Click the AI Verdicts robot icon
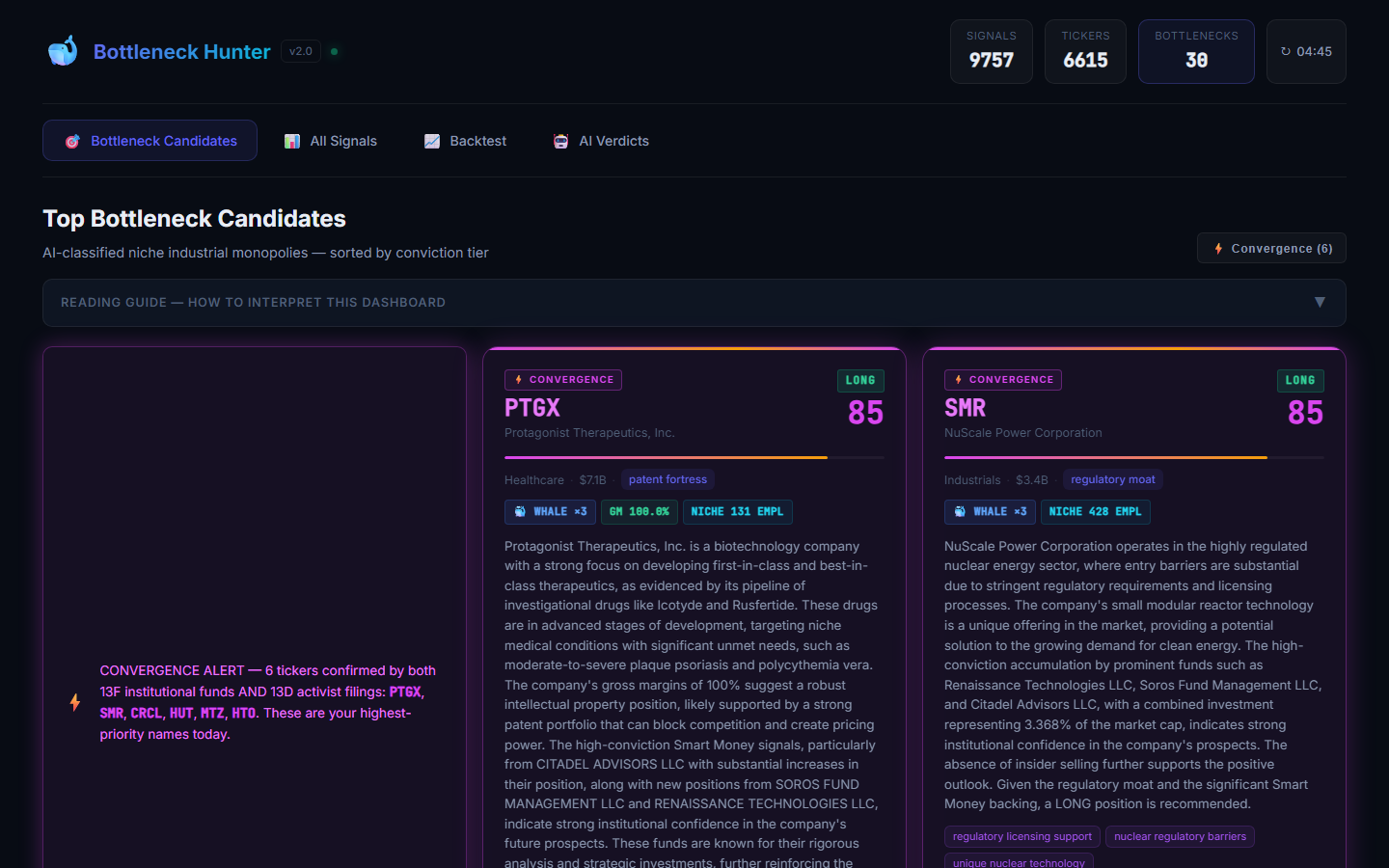The image size is (1389, 868). [x=561, y=142]
